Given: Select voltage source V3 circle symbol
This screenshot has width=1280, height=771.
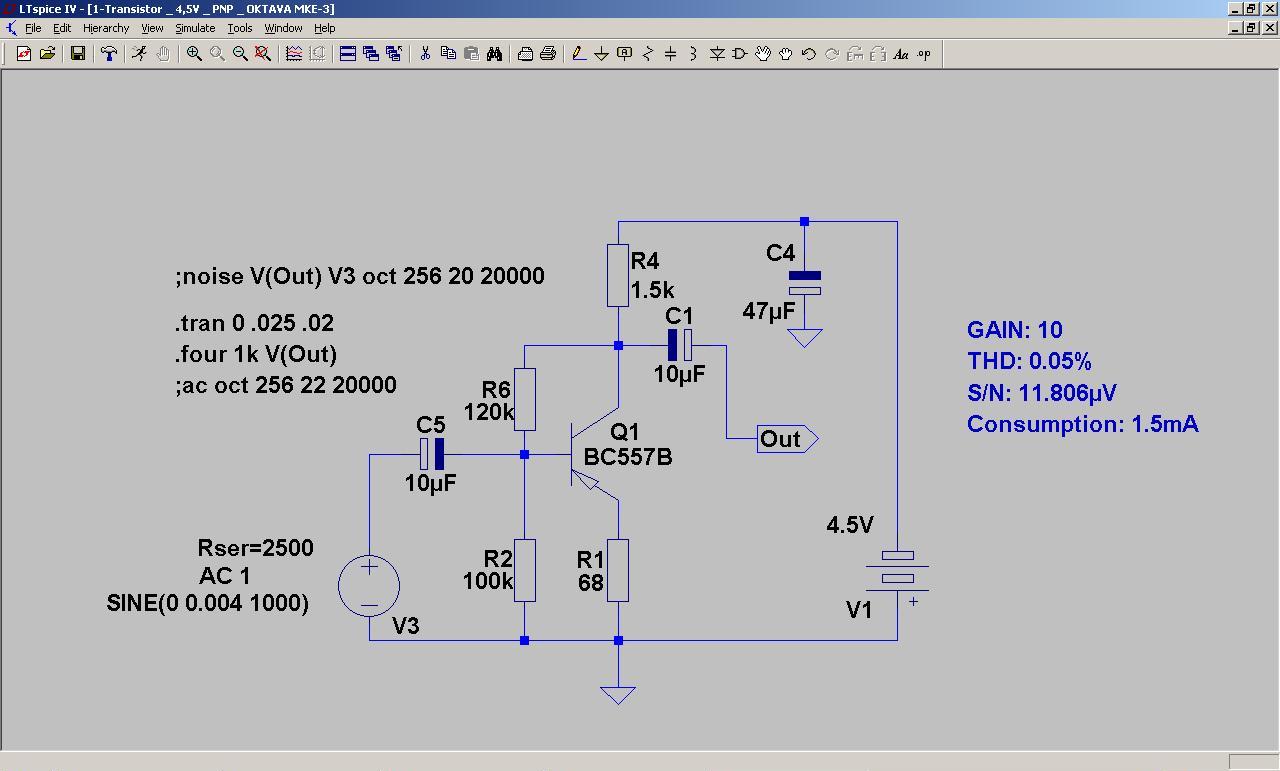Looking at the screenshot, I should tap(369, 585).
